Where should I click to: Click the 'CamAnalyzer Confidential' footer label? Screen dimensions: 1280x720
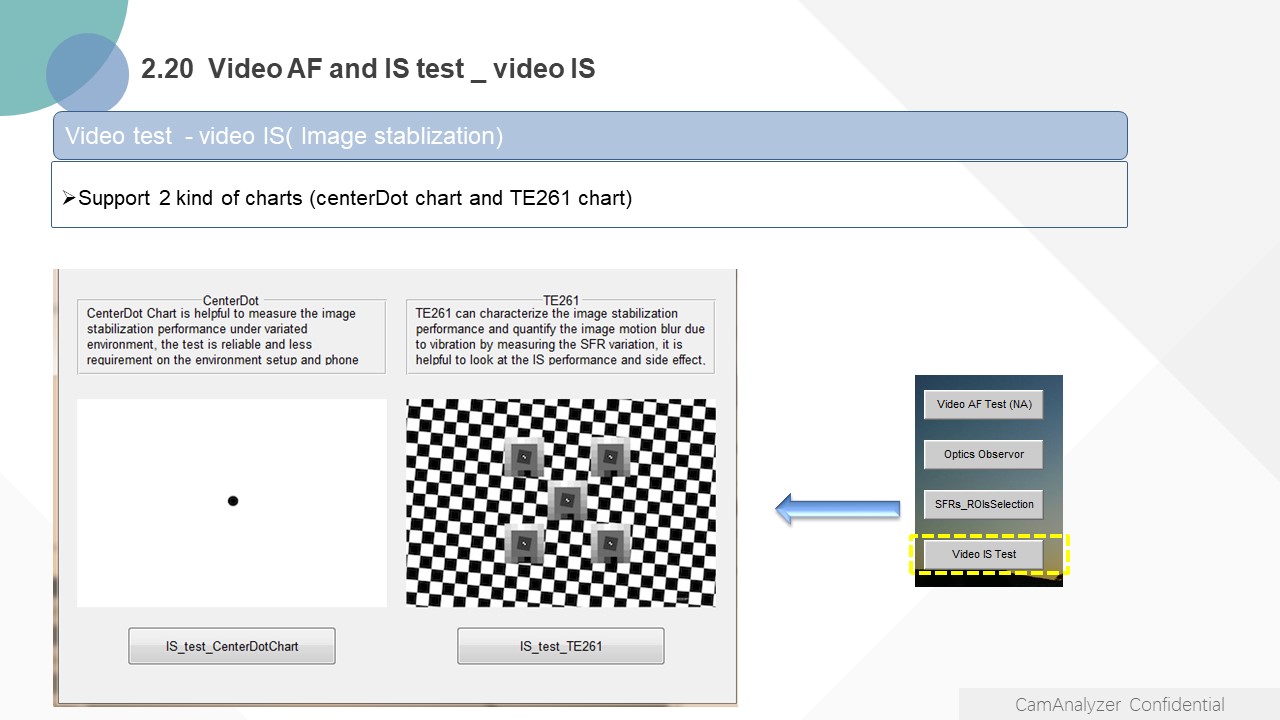pyautogui.click(x=1120, y=704)
